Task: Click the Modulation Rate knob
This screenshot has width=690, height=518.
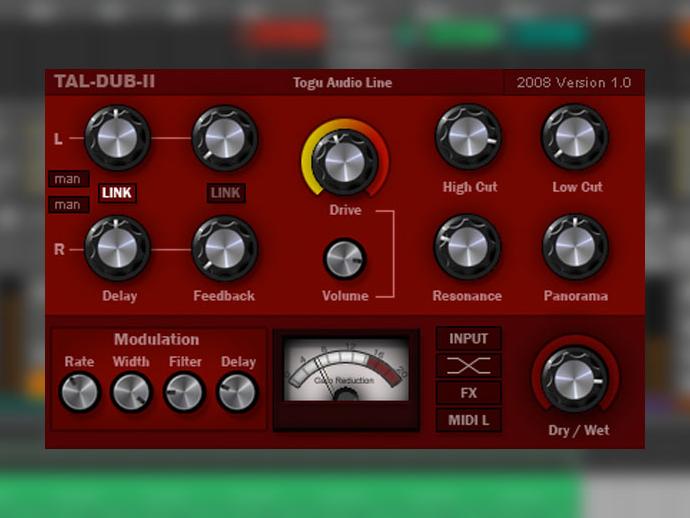Action: pyautogui.click(x=79, y=392)
